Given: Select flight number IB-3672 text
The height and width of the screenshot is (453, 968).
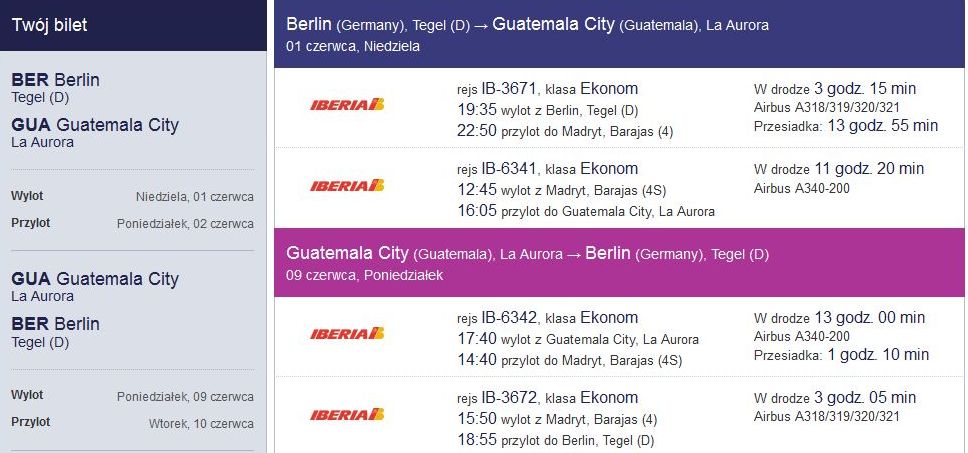Looking at the screenshot, I should tap(509, 397).
